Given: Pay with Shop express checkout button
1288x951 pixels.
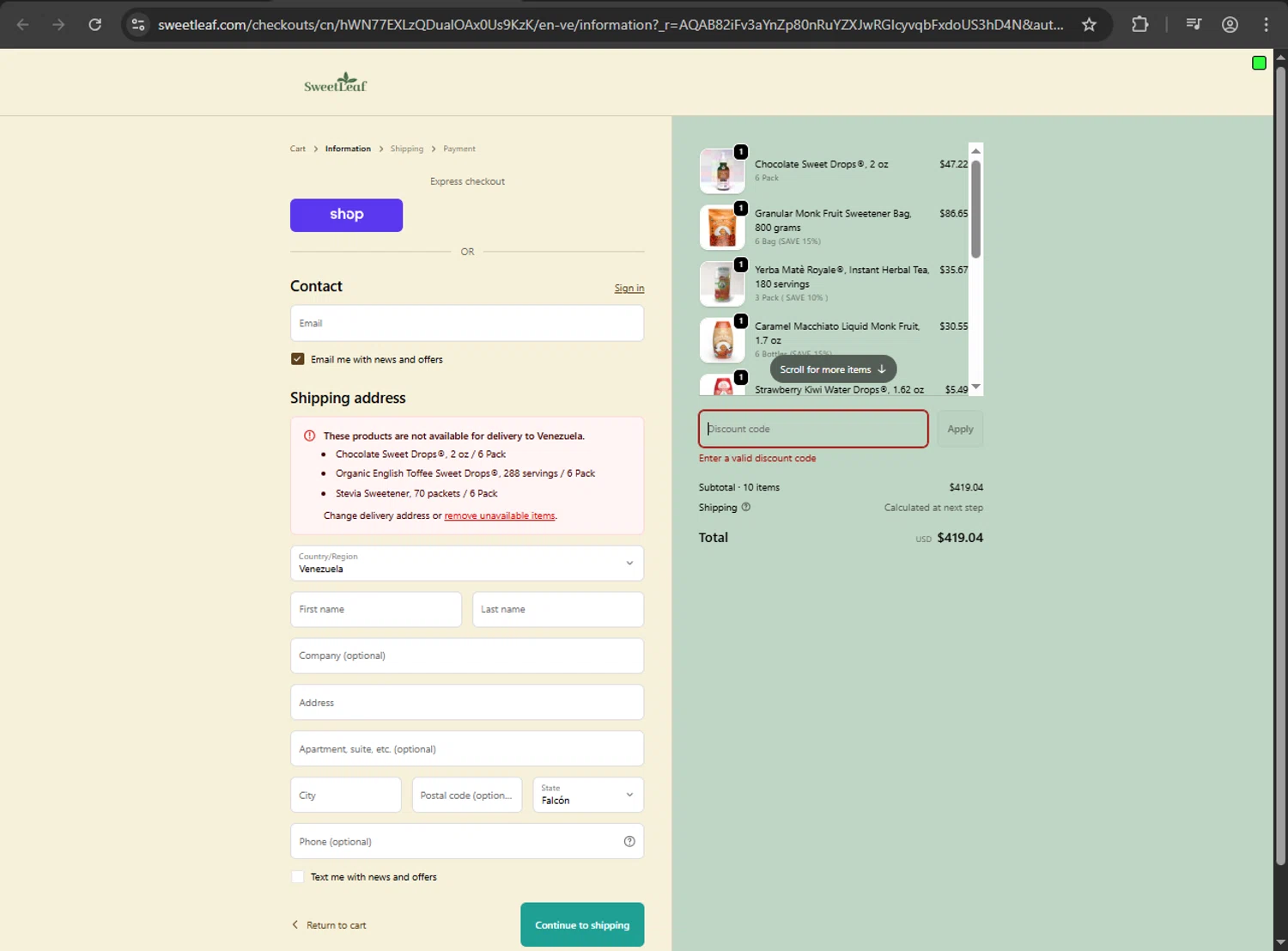Looking at the screenshot, I should (x=346, y=215).
